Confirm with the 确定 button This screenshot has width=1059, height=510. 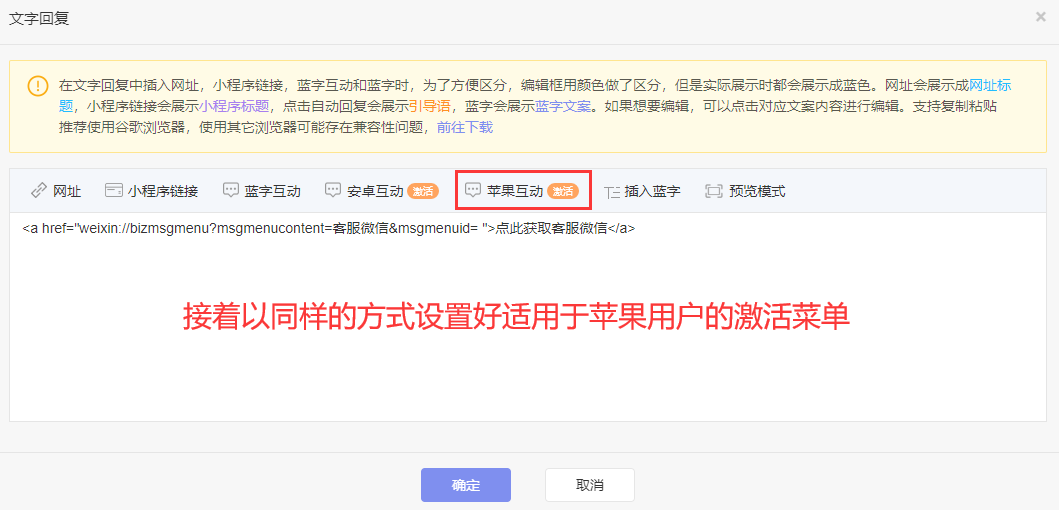[466, 485]
